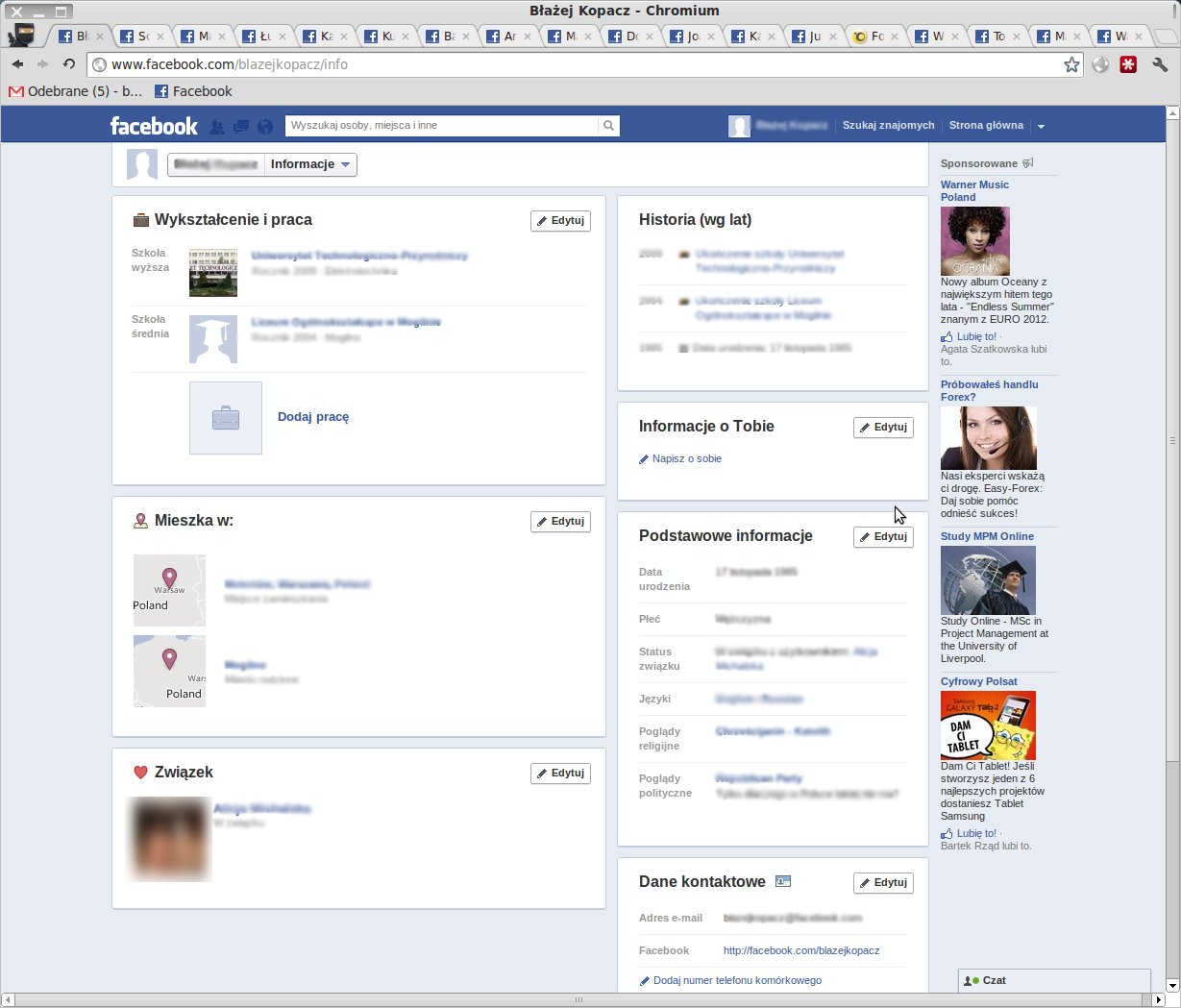Go back using the browser back arrow

[x=17, y=64]
